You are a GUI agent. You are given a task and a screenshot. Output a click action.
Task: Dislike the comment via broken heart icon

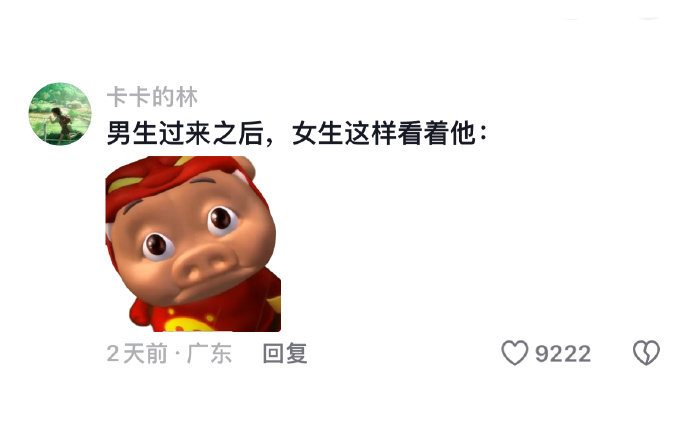coord(646,353)
